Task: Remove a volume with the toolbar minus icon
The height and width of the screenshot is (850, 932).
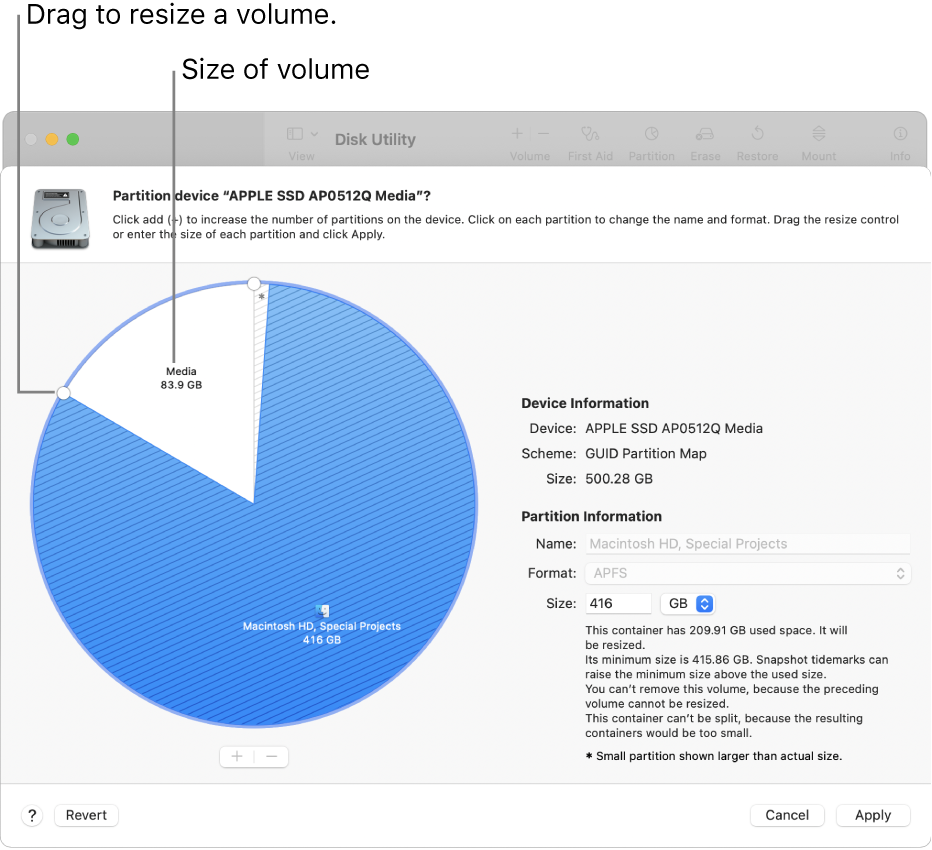Action: [543, 132]
